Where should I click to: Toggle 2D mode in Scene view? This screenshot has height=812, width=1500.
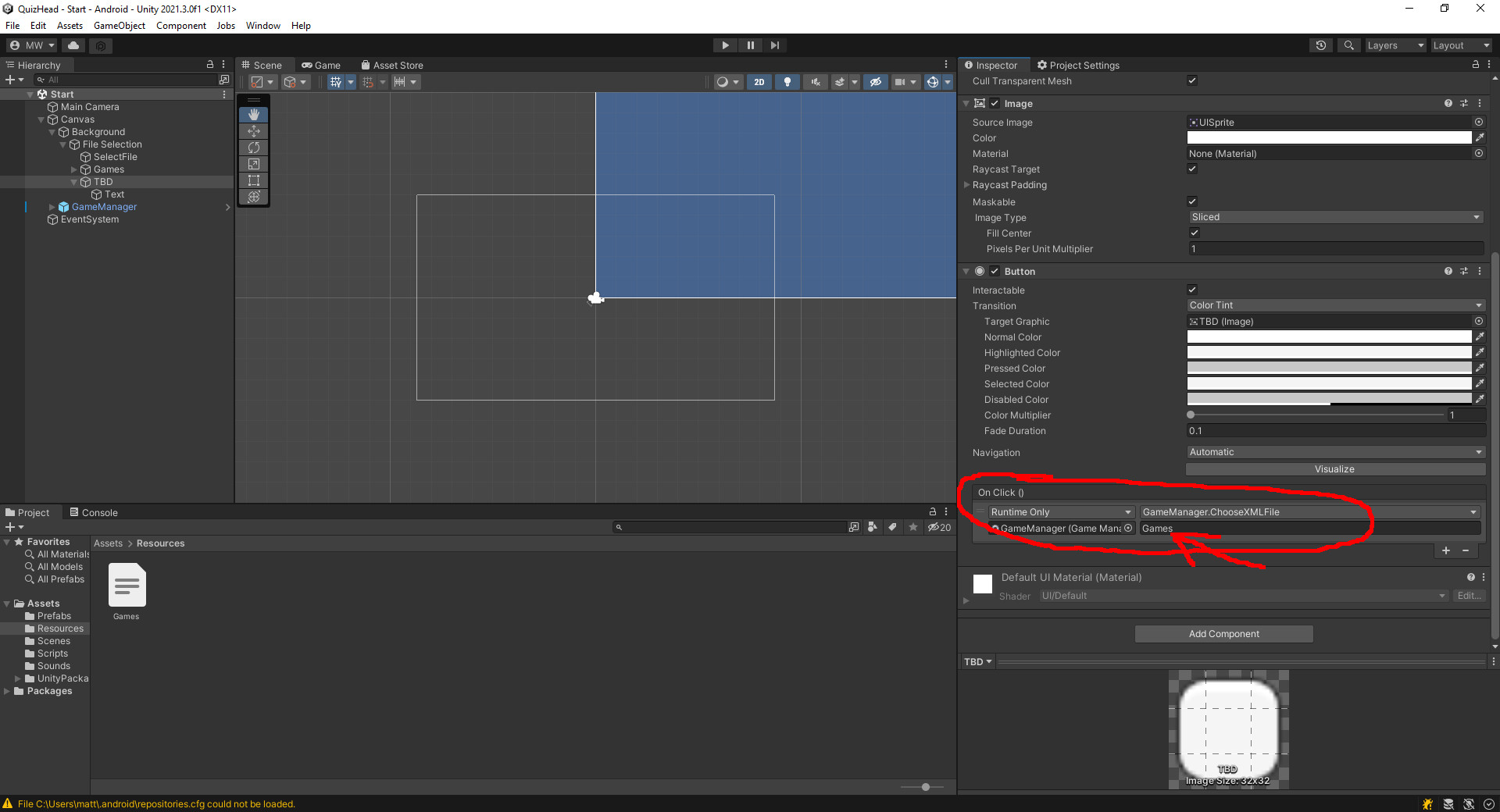tap(759, 82)
